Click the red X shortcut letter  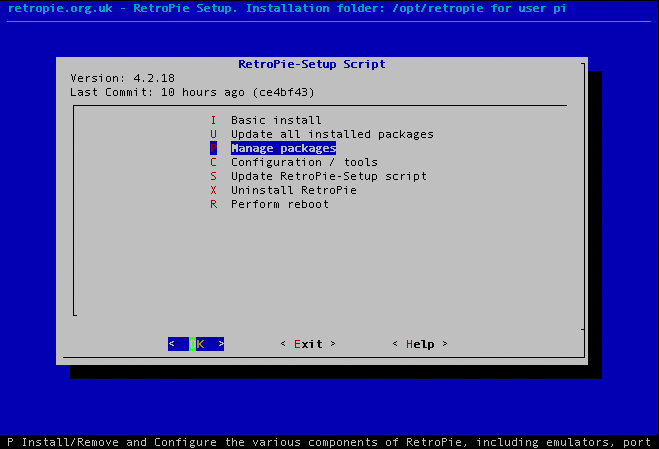click(x=214, y=190)
